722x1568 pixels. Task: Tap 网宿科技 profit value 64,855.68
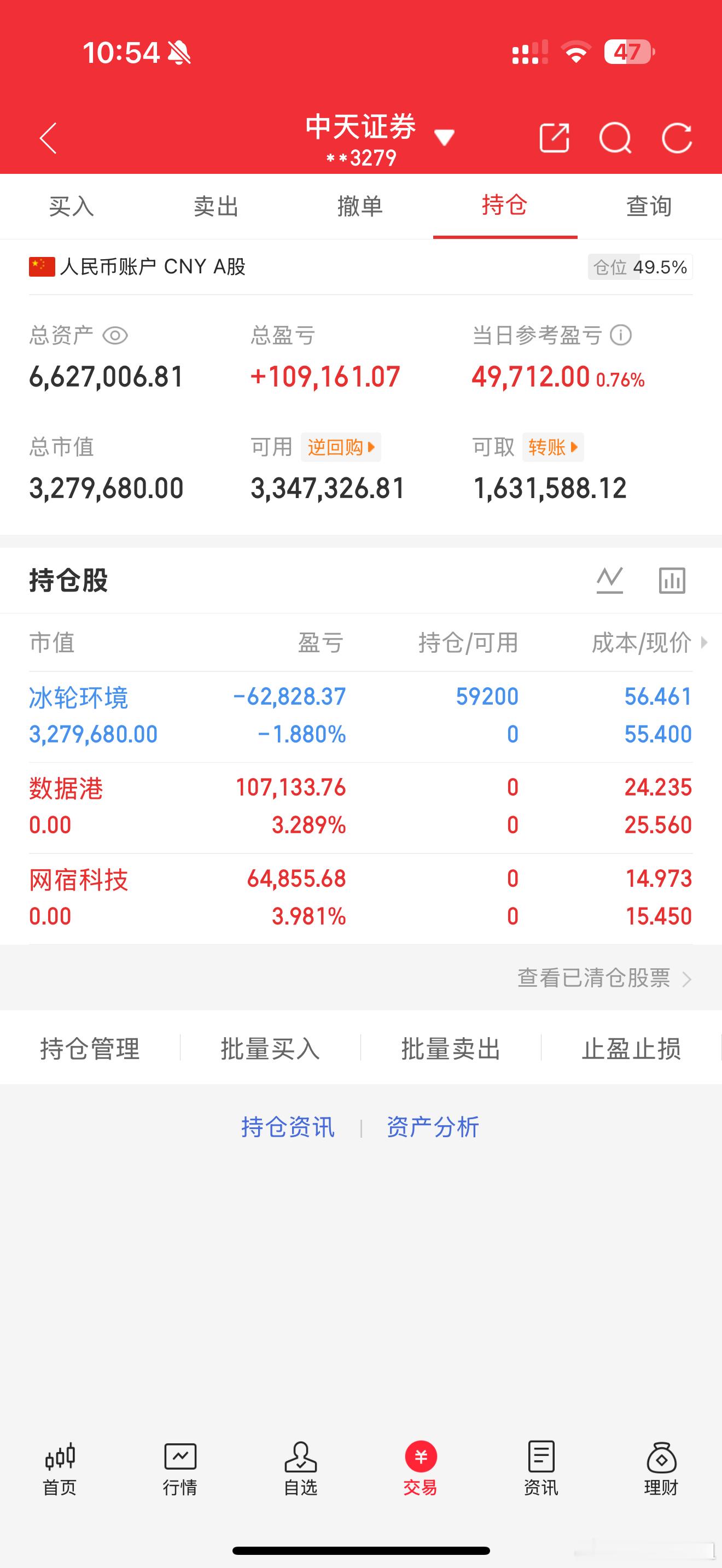coord(296,879)
